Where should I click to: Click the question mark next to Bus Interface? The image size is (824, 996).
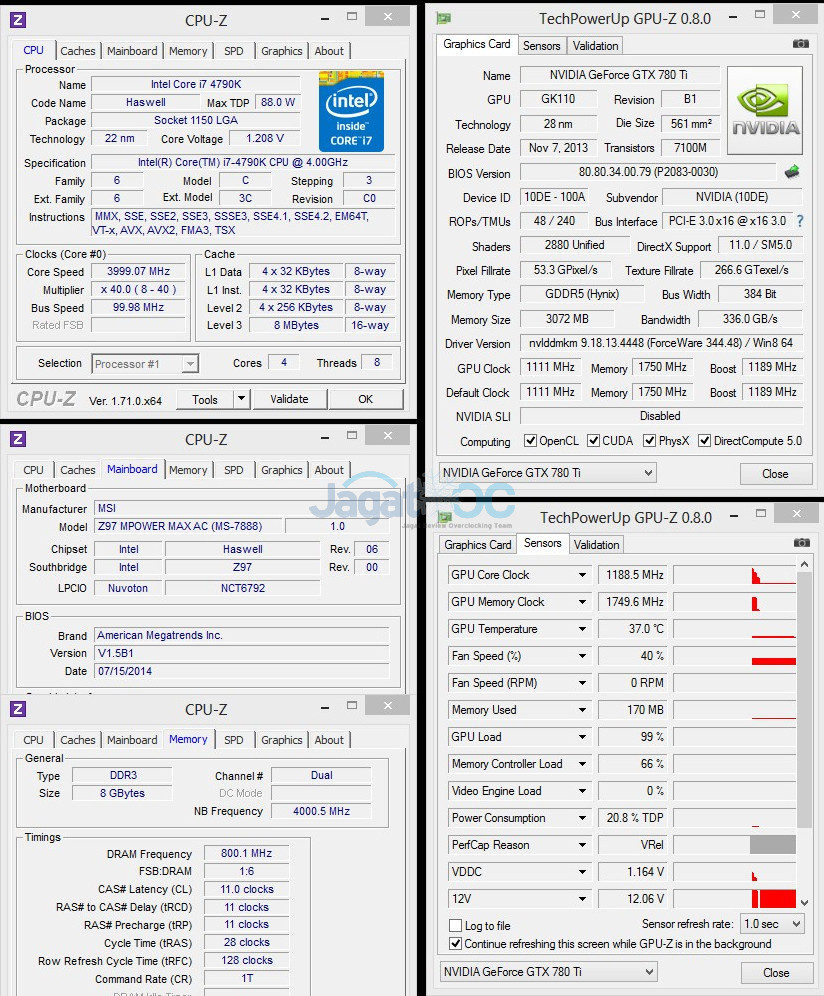coord(799,221)
